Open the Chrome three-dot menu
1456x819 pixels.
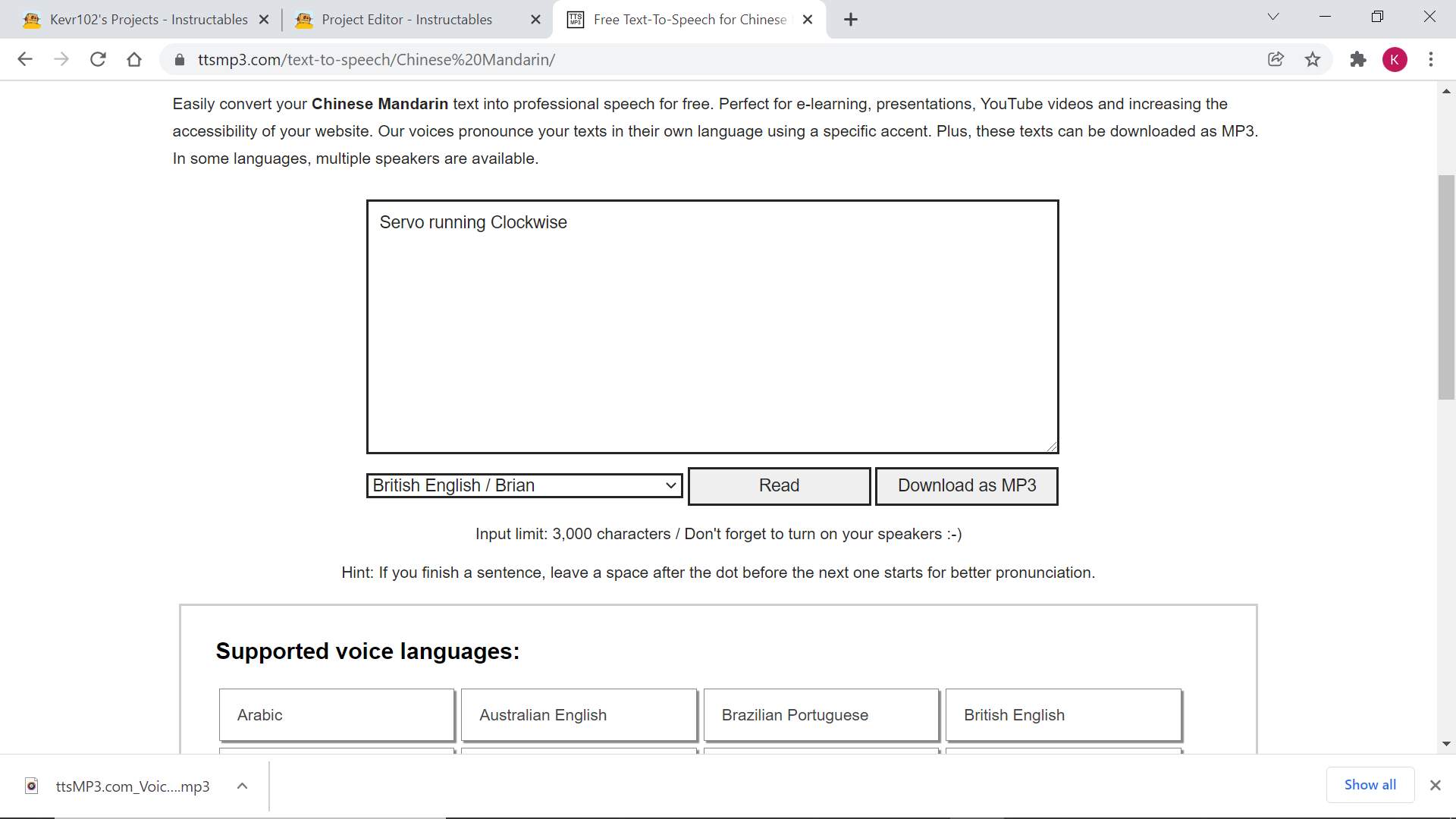point(1431,59)
